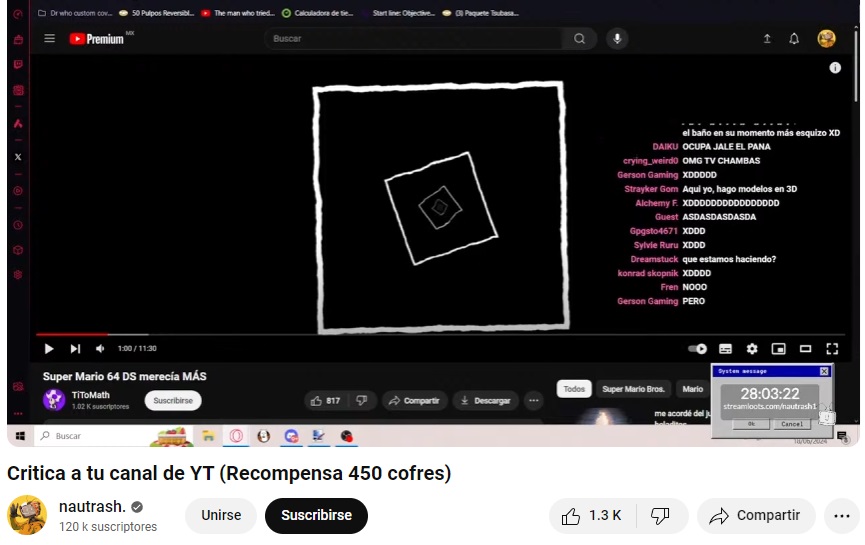
Task: Select the Super Mario Bros. filter chip
Action: [x=633, y=389]
